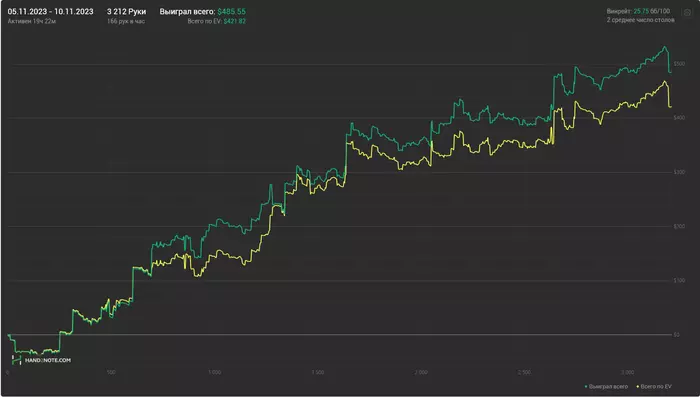Click the $0 y-axis baseline label
The height and width of the screenshot is (397, 700).
(677, 334)
